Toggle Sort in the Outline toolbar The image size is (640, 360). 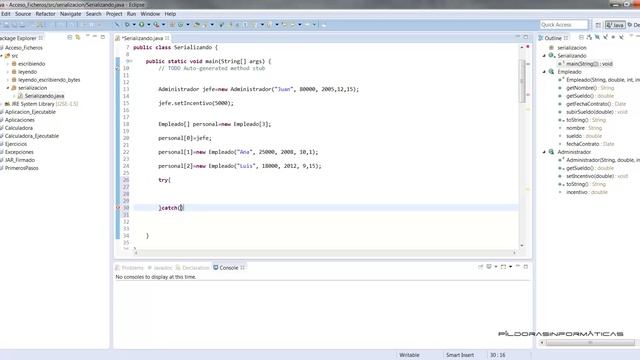click(x=589, y=37)
